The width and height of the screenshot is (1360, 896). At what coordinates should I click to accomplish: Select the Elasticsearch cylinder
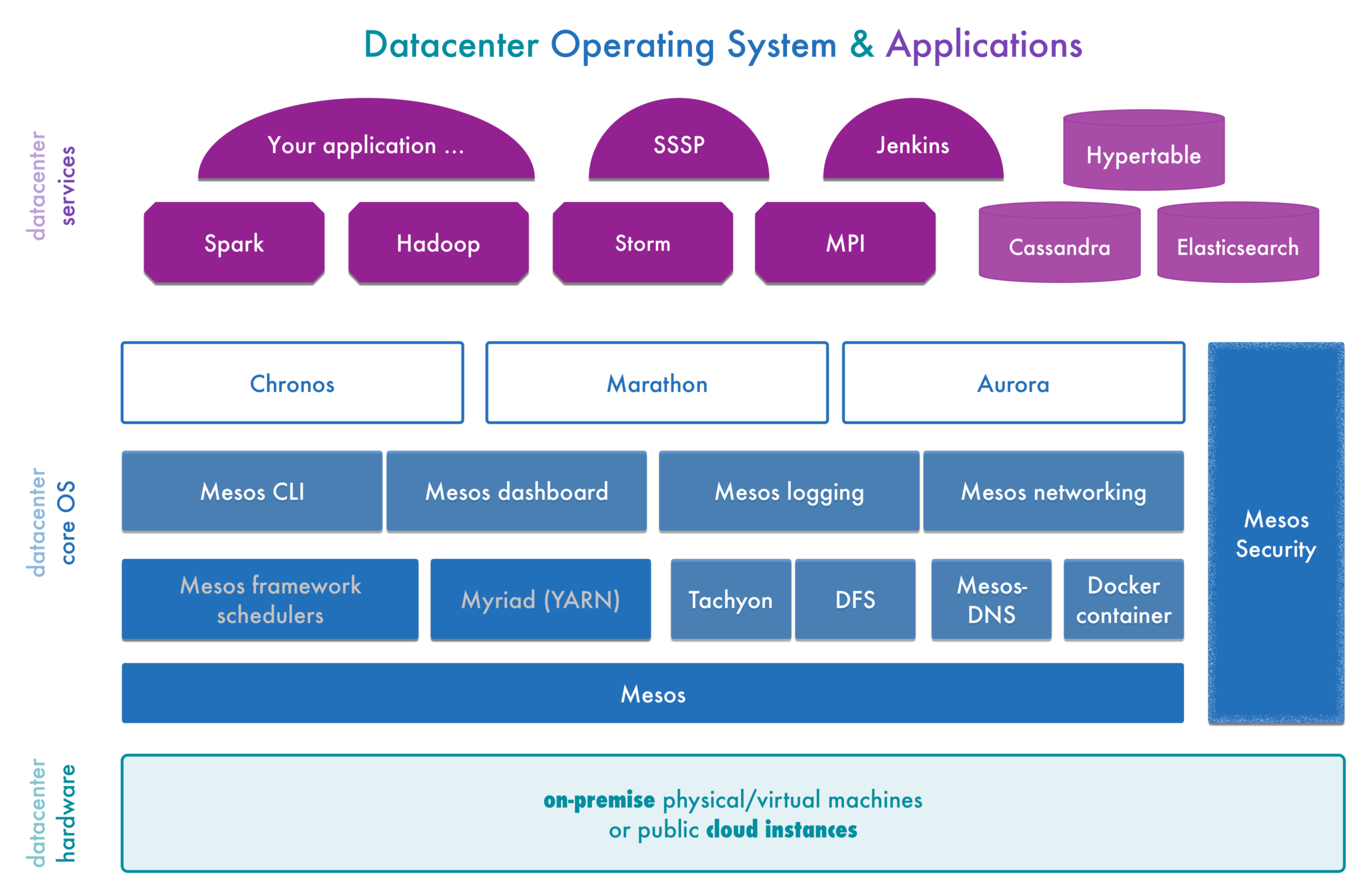pos(1238,243)
